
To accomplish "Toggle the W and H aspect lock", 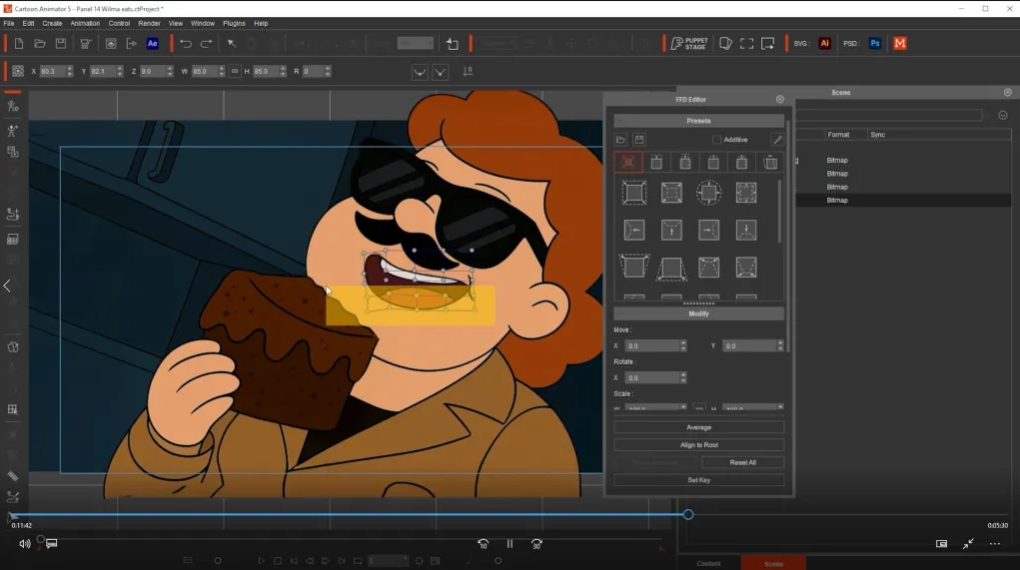I will (235, 71).
